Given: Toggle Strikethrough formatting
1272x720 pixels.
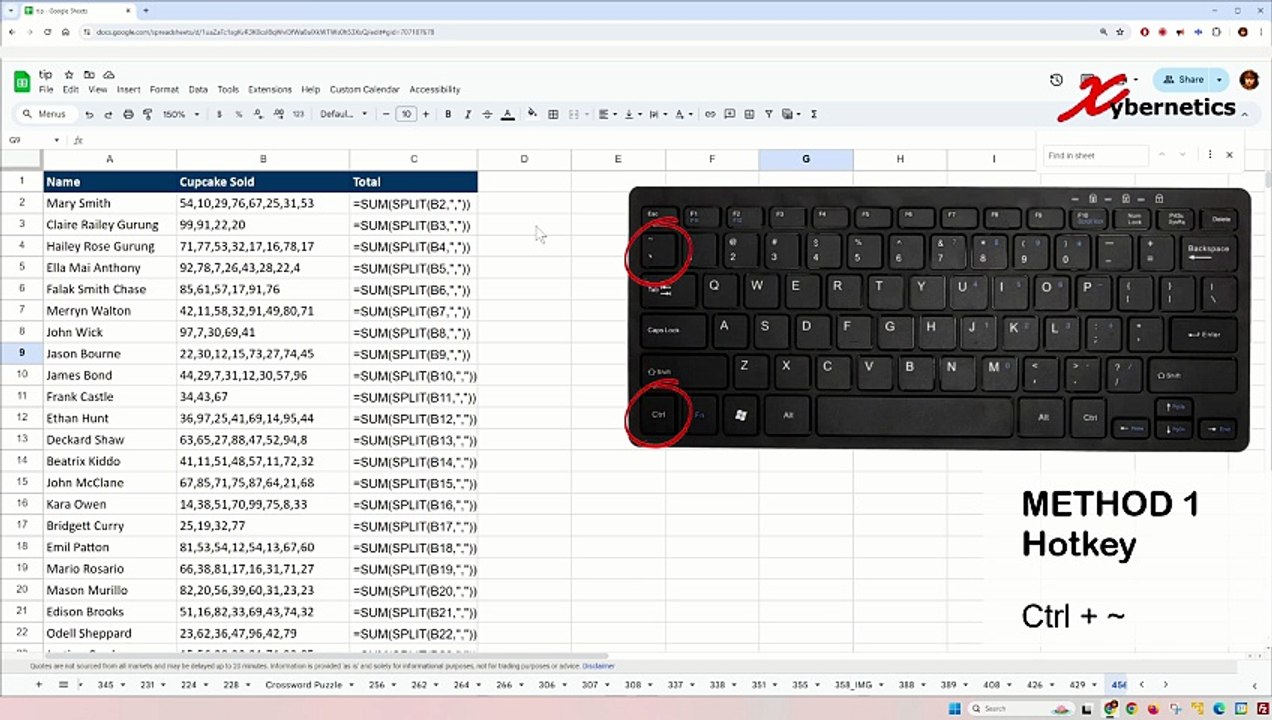Looking at the screenshot, I should [487, 115].
